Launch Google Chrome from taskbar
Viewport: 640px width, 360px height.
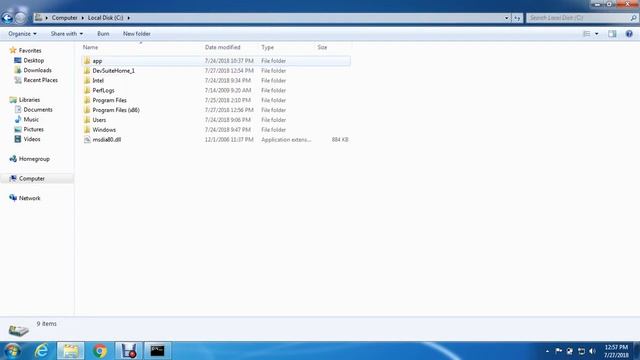100,351
